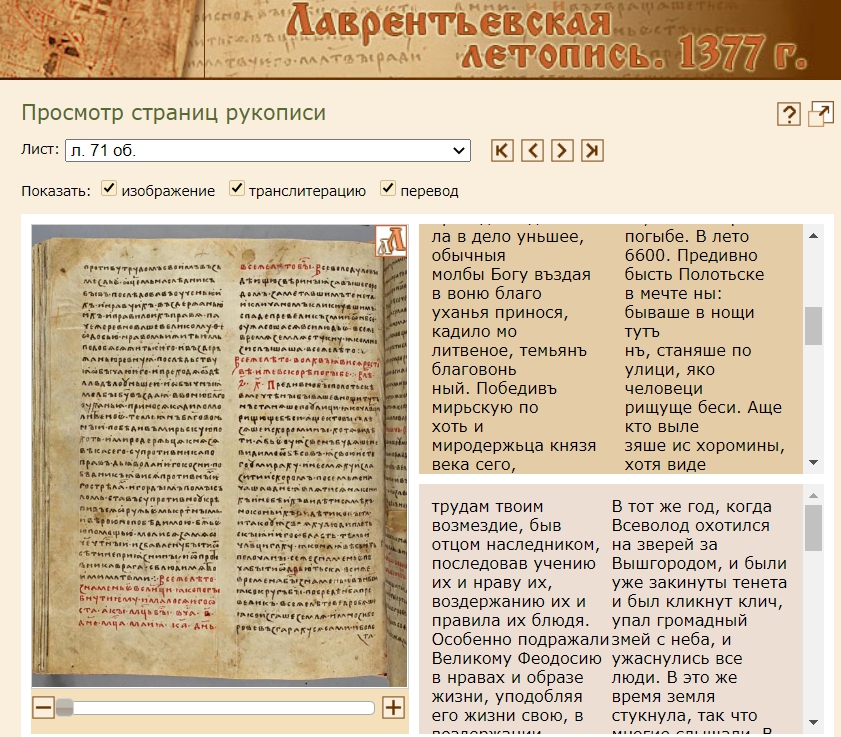
Task: Click the 'Показать:' label
Action: coord(56,191)
